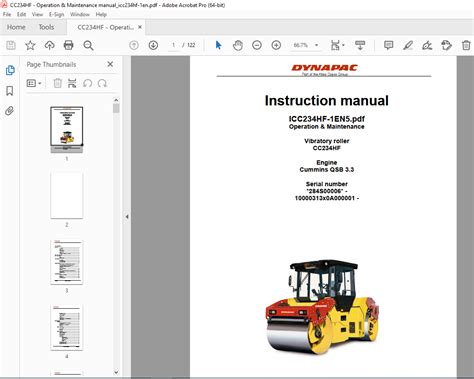Image resolution: width=474 pixels, height=379 pixels.
Task: Go to next page with down arrow
Action: [153, 45]
